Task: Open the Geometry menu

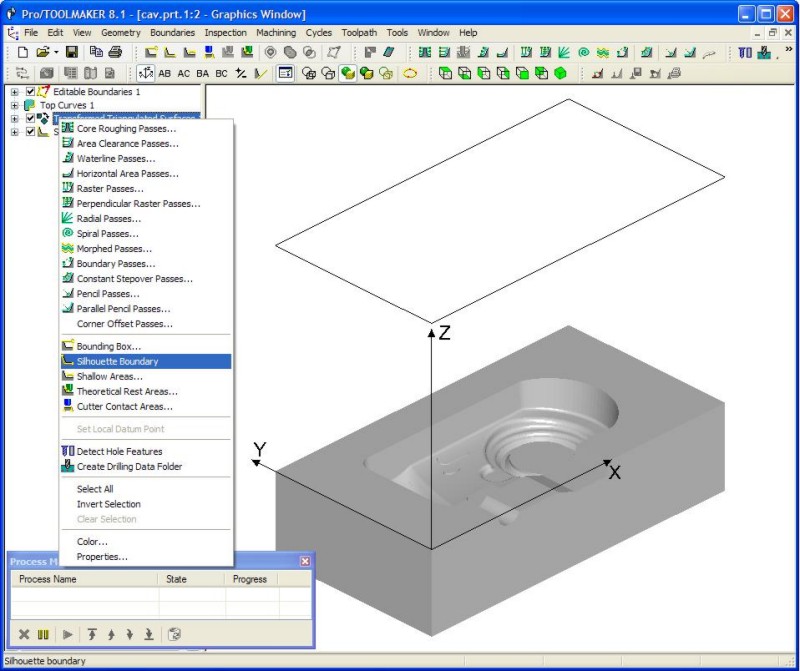Action: click(121, 33)
